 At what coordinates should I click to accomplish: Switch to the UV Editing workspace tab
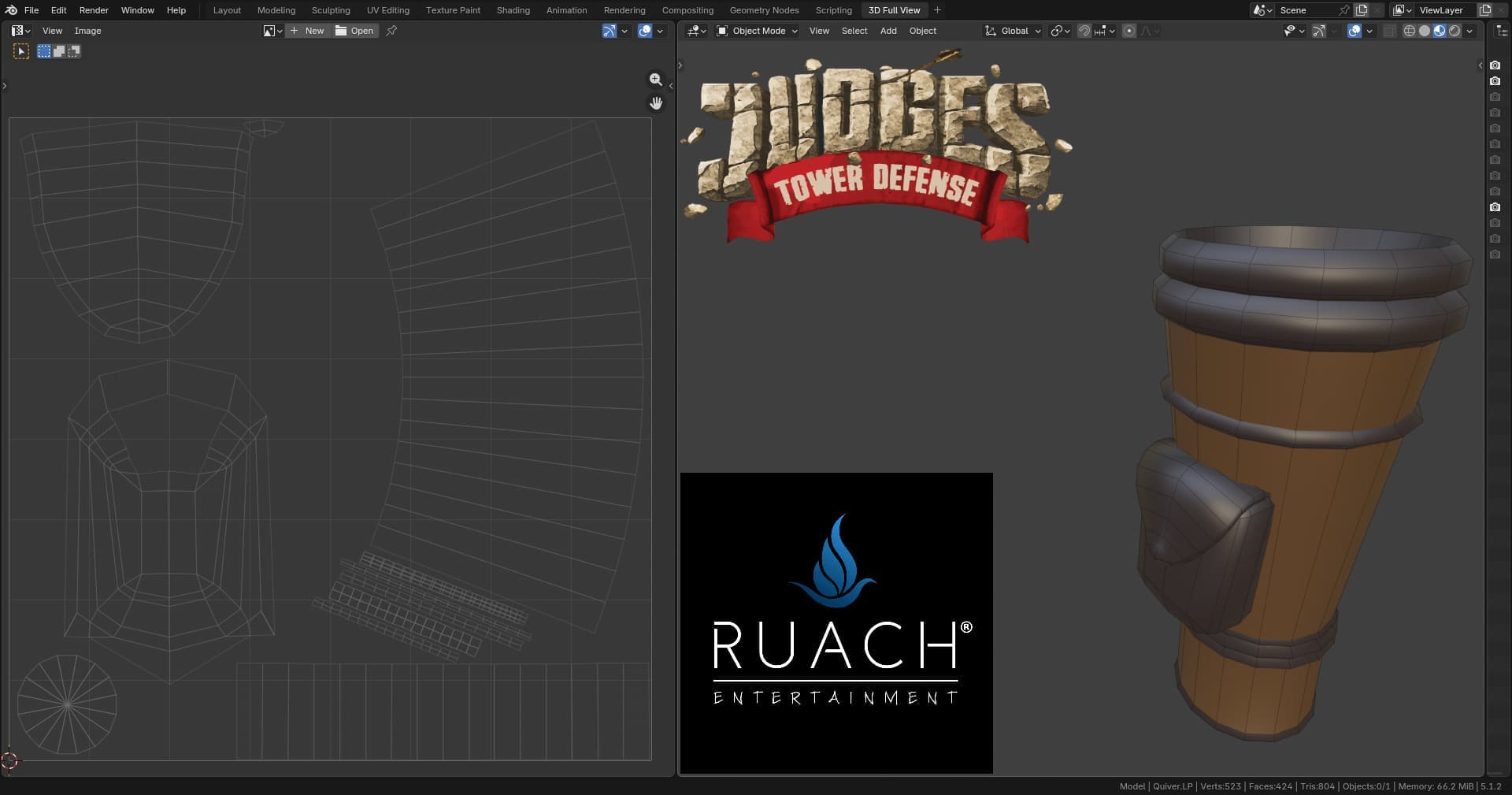[x=388, y=10]
